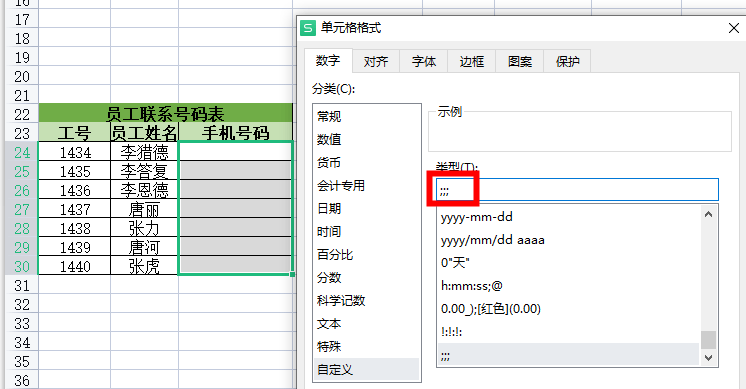This screenshot has height=389, width=746.
Task: Select 数值 category
Action: point(366,139)
